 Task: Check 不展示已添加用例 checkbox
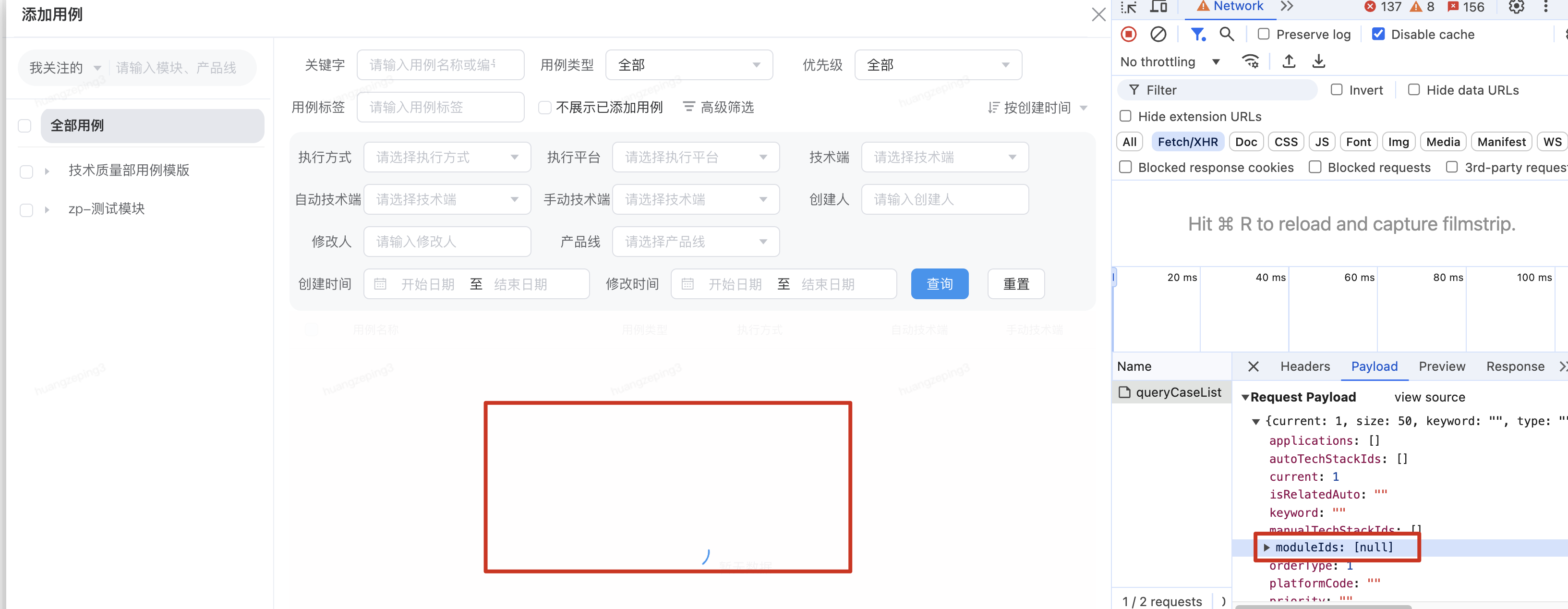545,108
